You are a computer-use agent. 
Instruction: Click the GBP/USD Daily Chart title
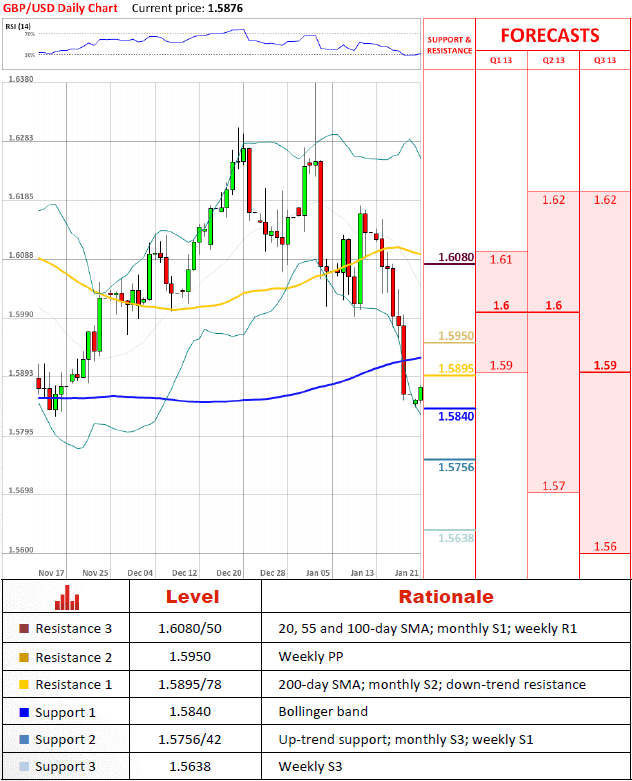(60, 8)
